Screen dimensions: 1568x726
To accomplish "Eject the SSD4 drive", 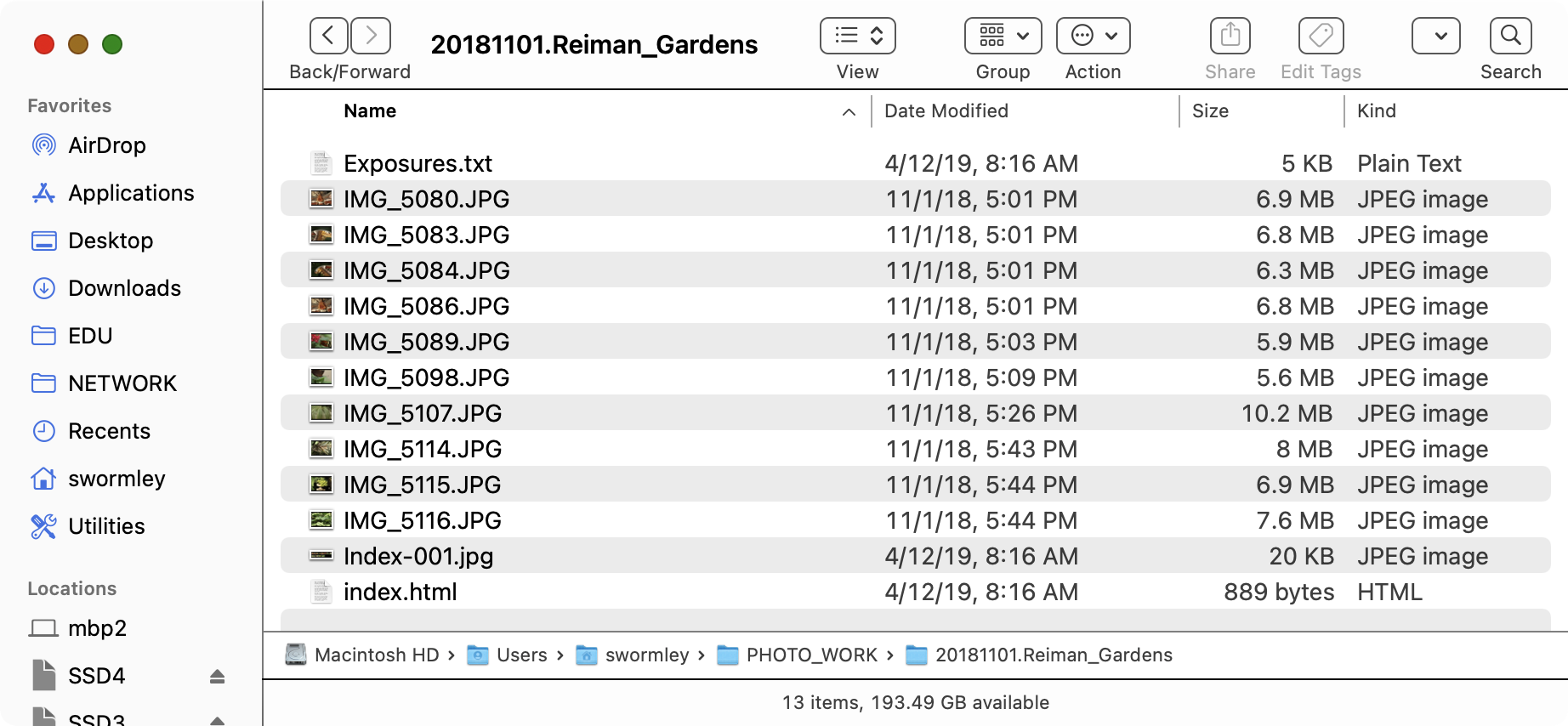I will (217, 676).
